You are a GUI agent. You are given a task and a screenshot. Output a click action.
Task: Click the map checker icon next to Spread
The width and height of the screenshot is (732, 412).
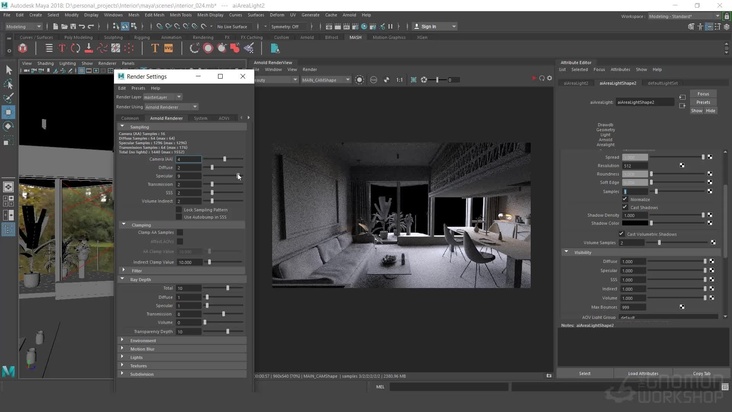tap(710, 157)
